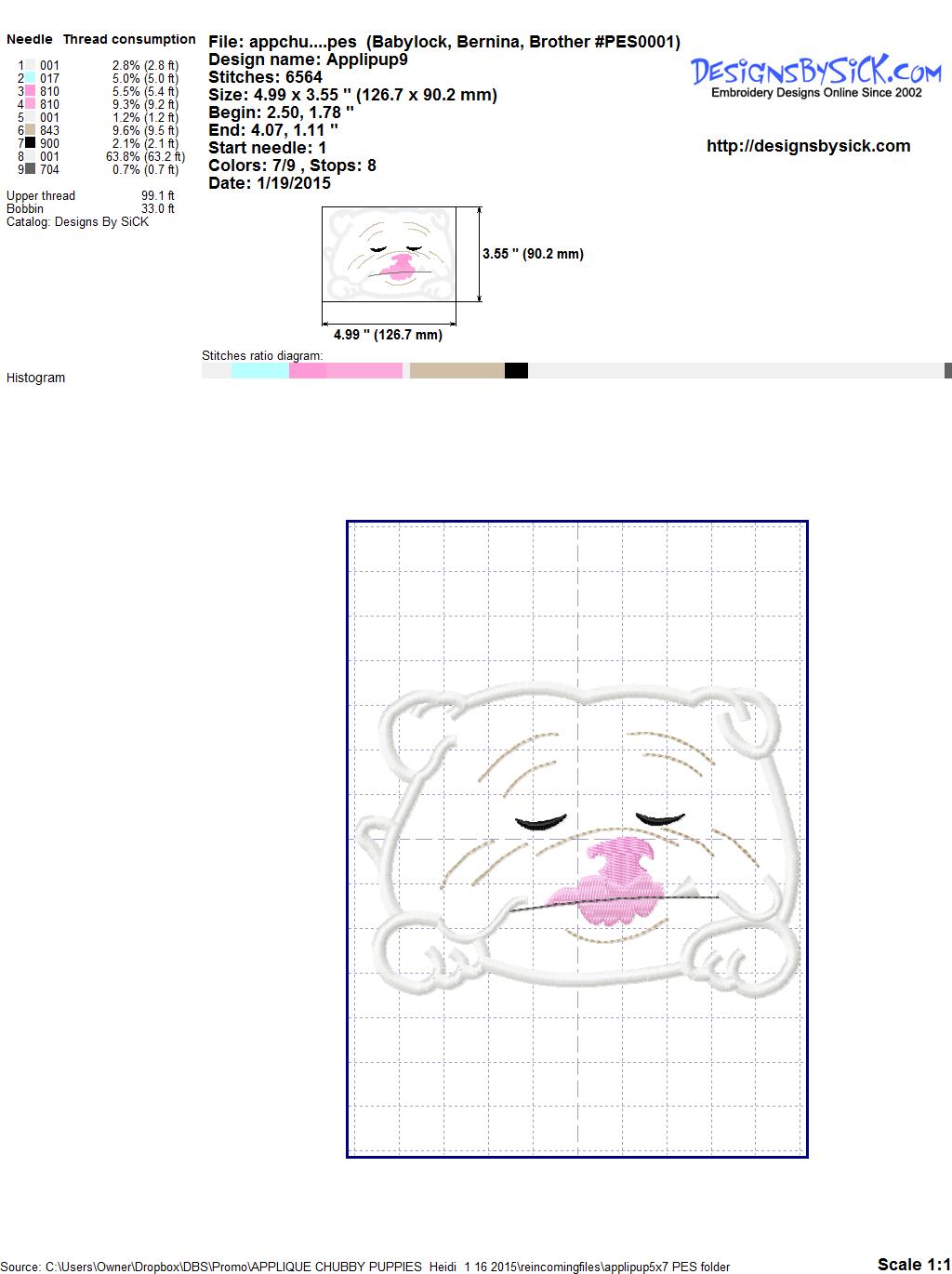Click the source file path text
This screenshot has width=952, height=1274.
(366, 1267)
